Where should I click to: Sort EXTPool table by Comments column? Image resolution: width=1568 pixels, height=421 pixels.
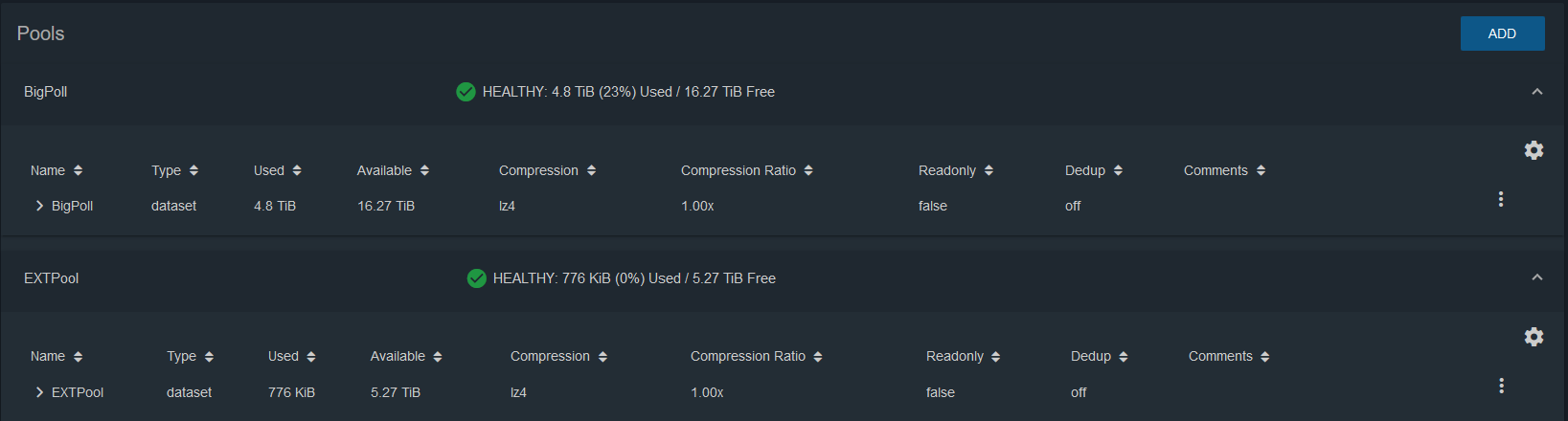[1229, 356]
